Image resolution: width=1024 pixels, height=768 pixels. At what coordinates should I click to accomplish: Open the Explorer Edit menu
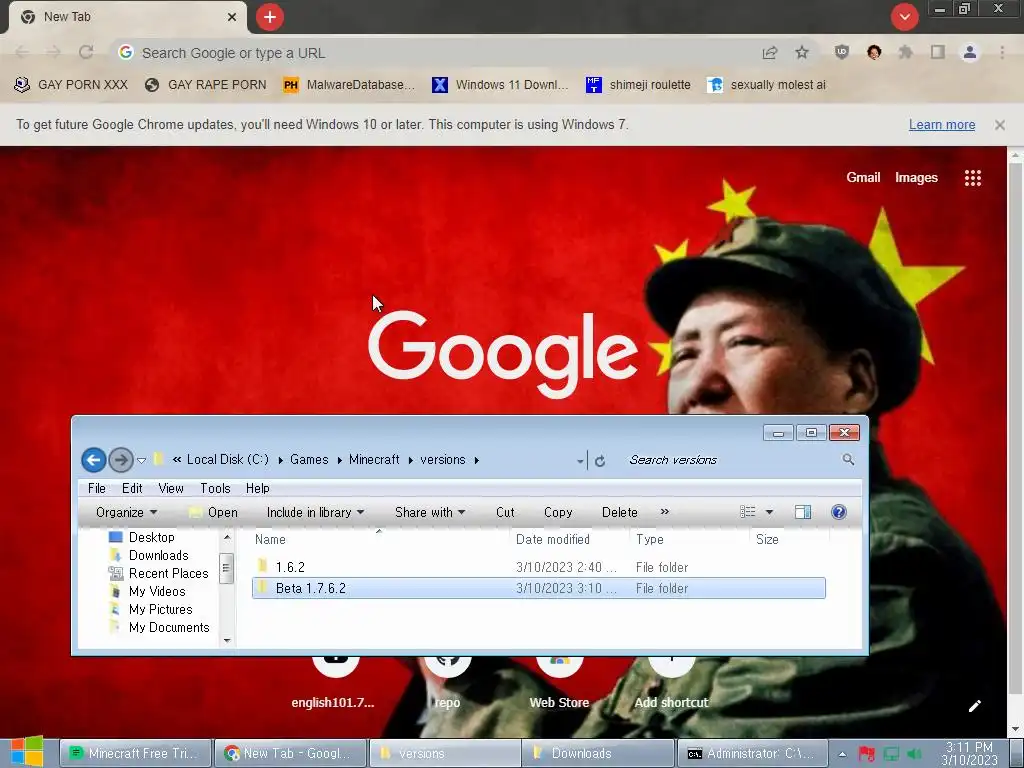(132, 488)
